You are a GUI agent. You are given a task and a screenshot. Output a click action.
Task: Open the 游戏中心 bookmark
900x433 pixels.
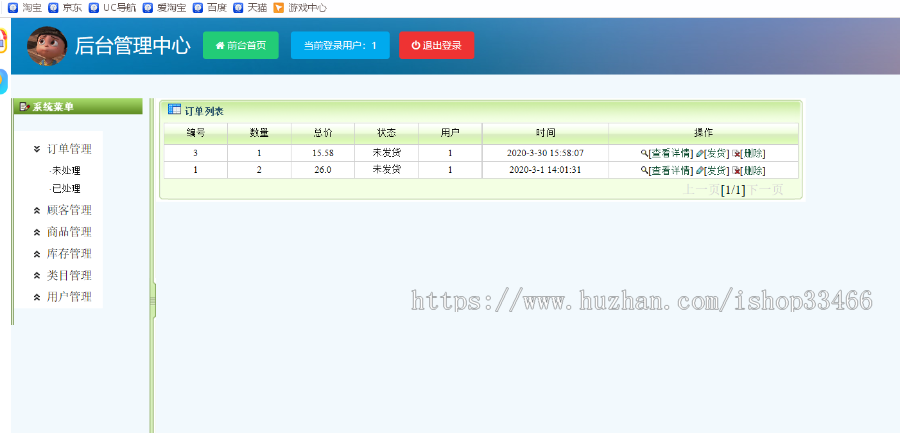click(x=300, y=8)
